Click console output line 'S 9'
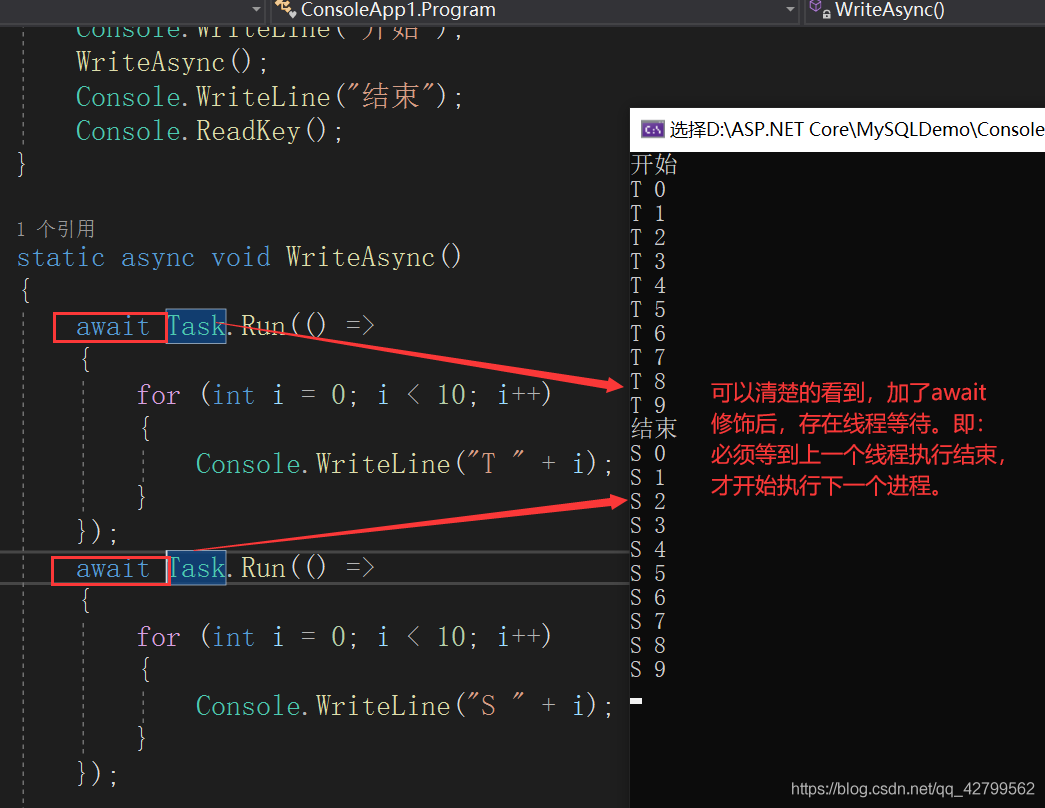This screenshot has width=1045, height=808. pos(648,669)
